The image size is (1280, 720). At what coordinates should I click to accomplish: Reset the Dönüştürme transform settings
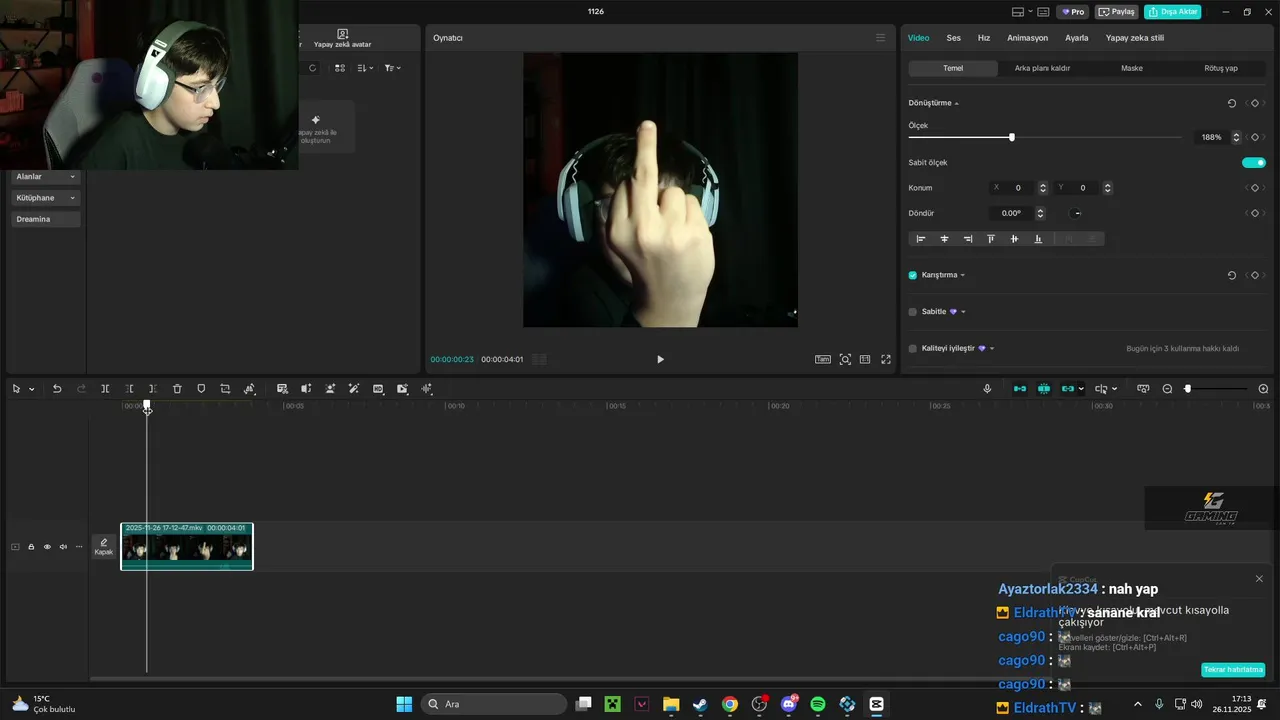[x=1232, y=103]
